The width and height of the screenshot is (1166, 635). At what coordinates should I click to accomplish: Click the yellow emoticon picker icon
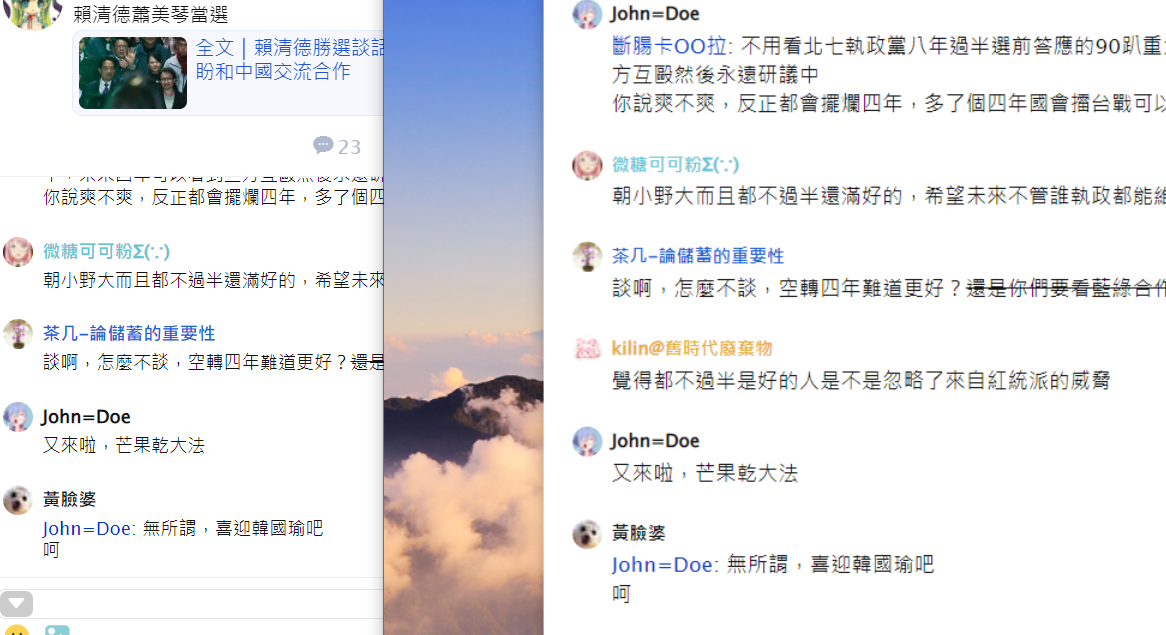pos(17,631)
